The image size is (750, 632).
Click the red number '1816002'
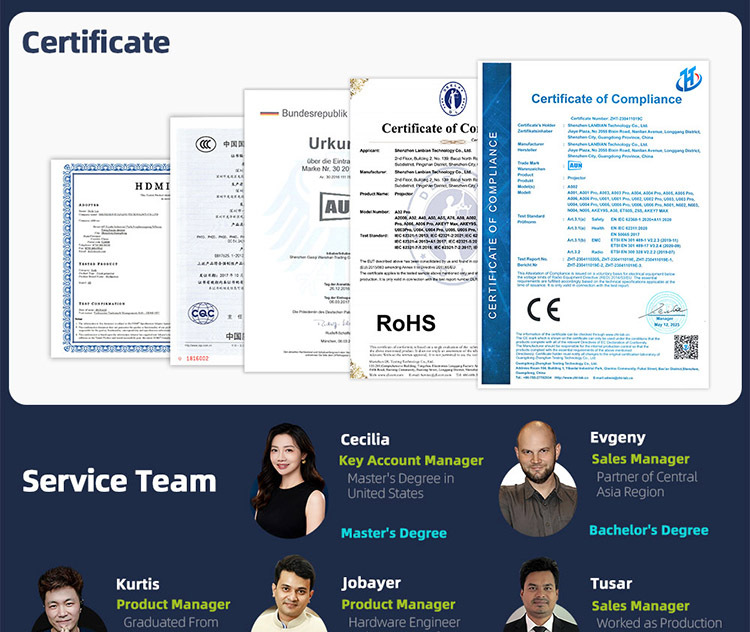pyautogui.click(x=197, y=358)
